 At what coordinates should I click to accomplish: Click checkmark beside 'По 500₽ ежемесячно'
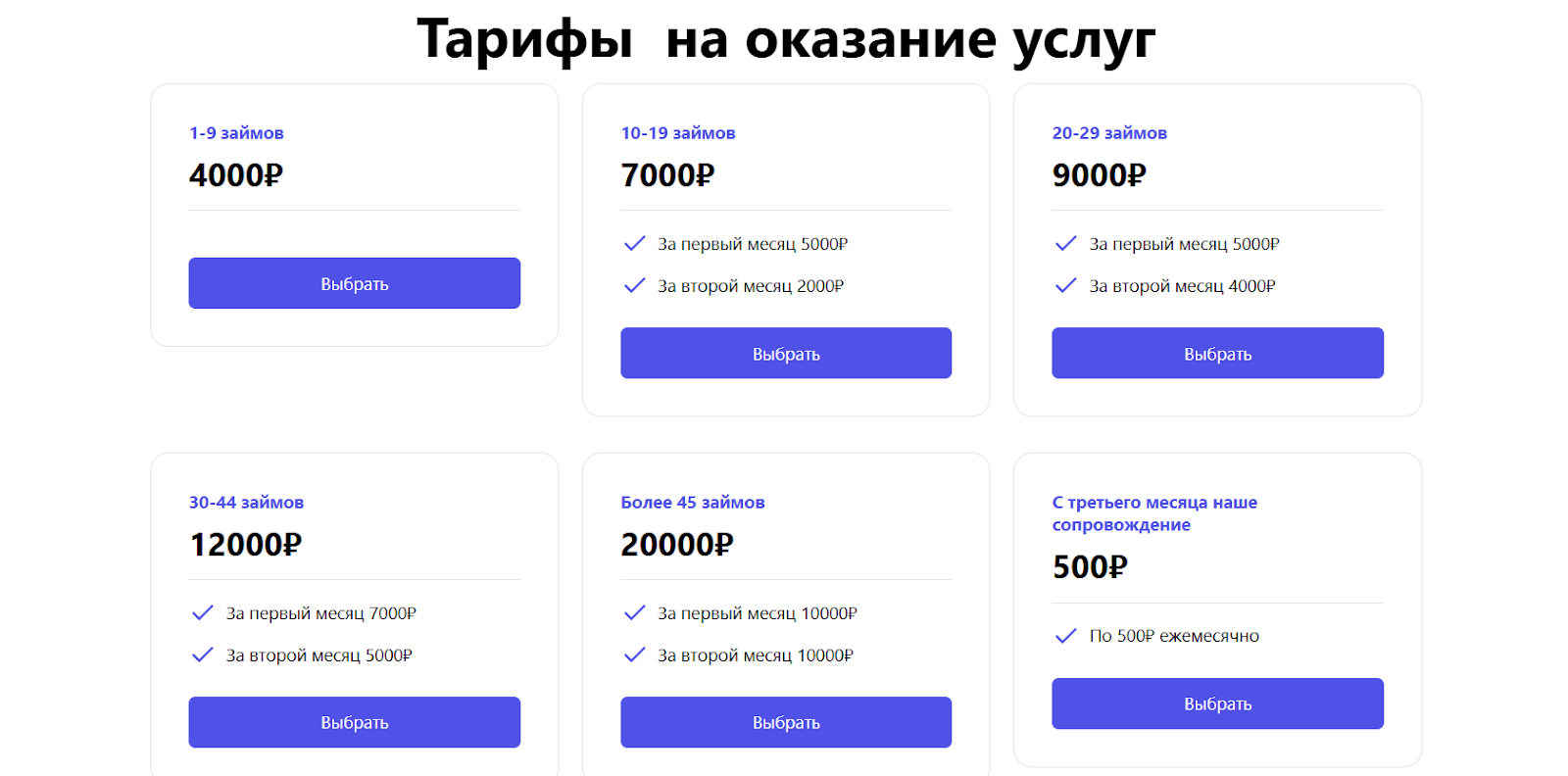tap(1065, 637)
